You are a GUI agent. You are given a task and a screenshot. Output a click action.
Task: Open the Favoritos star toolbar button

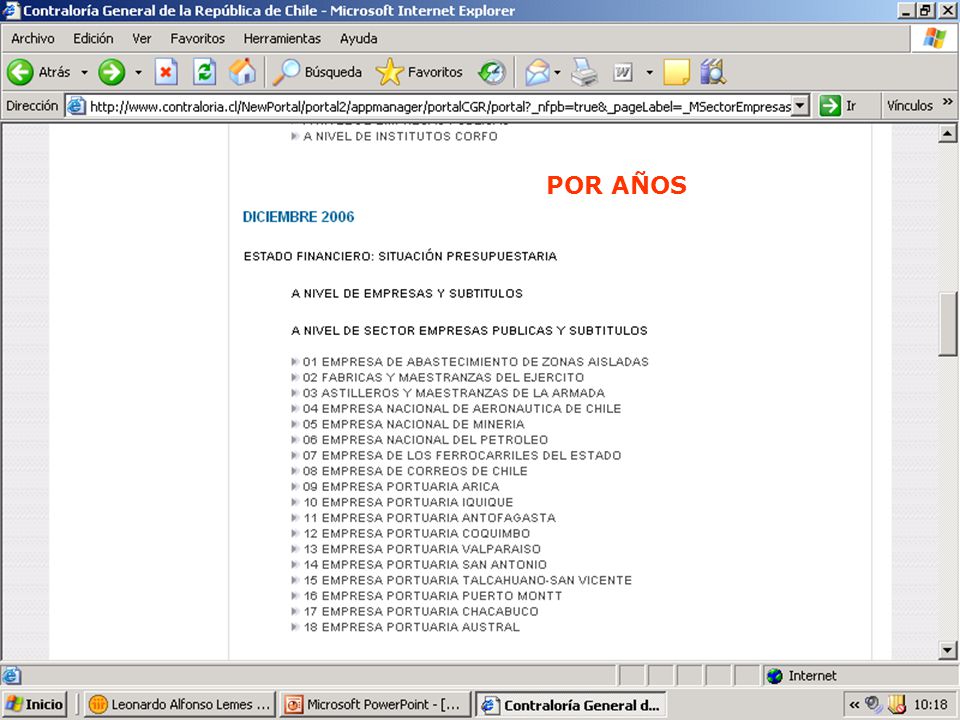point(419,72)
